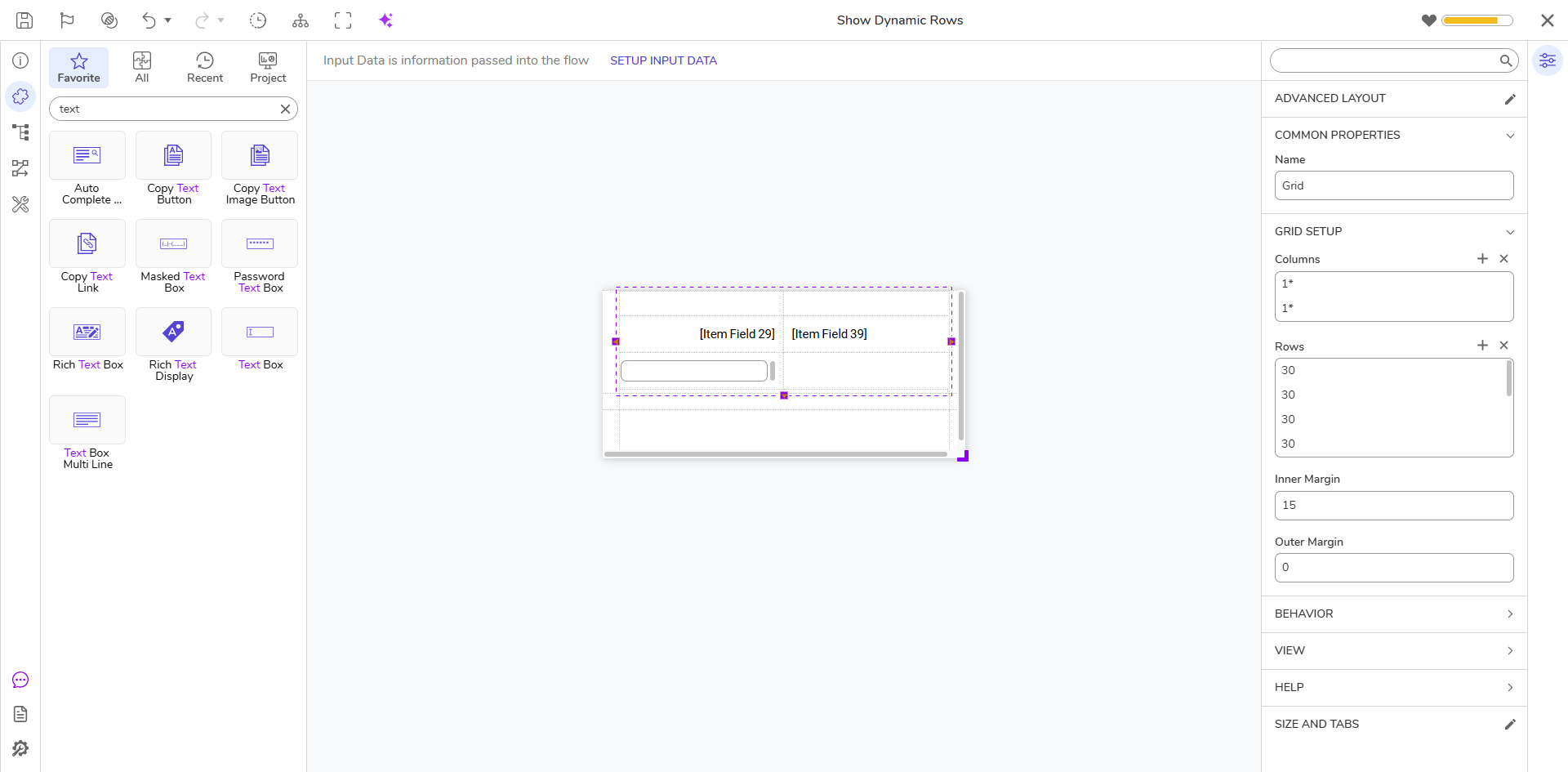This screenshot has width=1568, height=772.
Task: Click the flag icon in top toolbar
Action: click(67, 20)
